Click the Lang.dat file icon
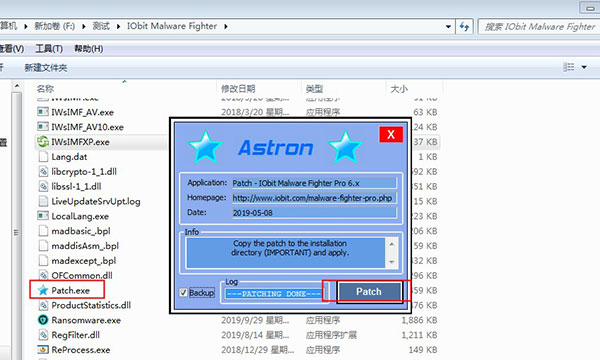Image resolution: width=600 pixels, height=360 pixels. 43,156
